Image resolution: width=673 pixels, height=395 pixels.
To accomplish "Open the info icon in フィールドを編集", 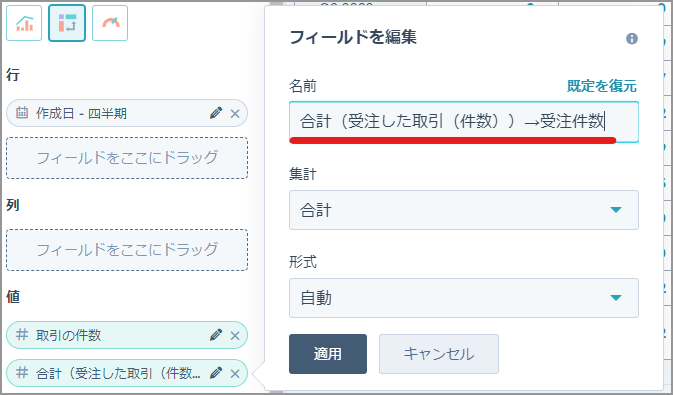I will [x=632, y=39].
